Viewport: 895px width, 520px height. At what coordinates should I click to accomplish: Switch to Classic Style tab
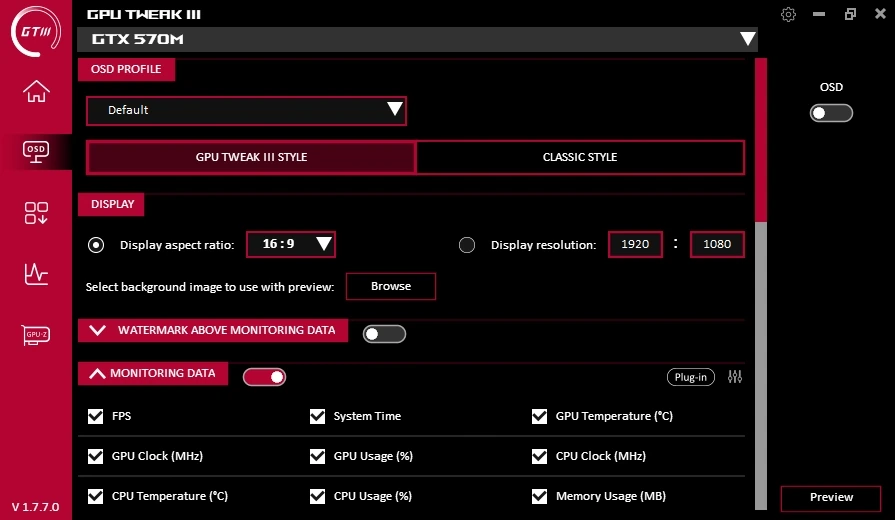[x=580, y=157]
